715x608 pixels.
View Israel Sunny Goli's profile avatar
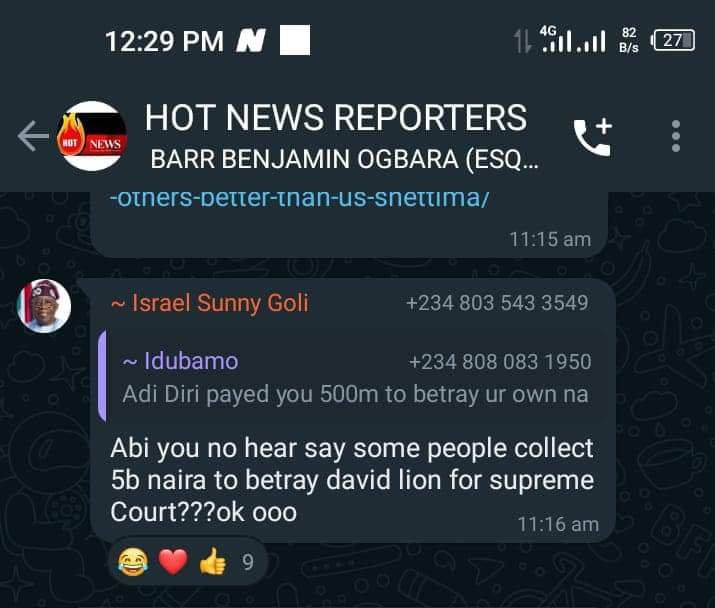tap(44, 306)
